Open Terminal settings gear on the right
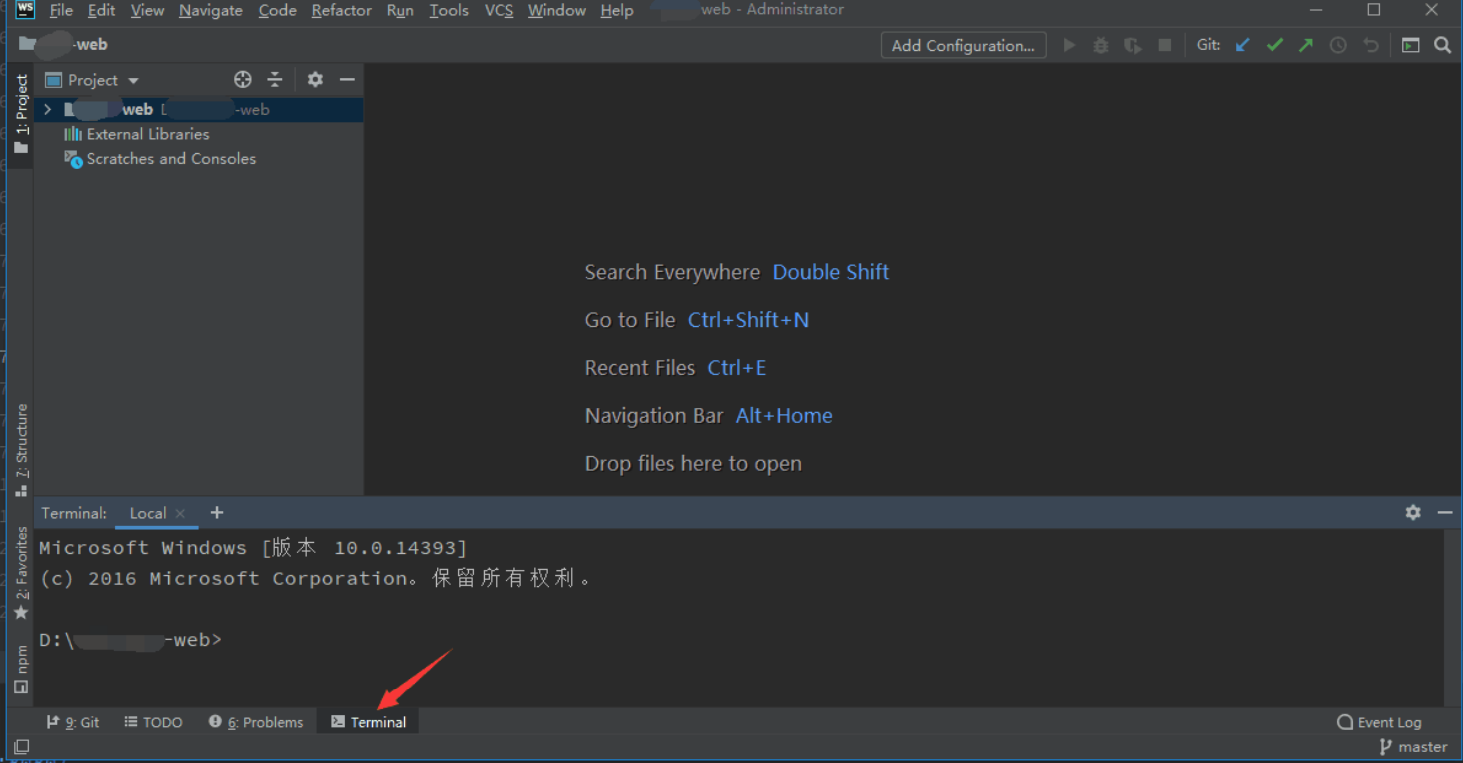Screen dimensions: 1463x763 point(1412,512)
